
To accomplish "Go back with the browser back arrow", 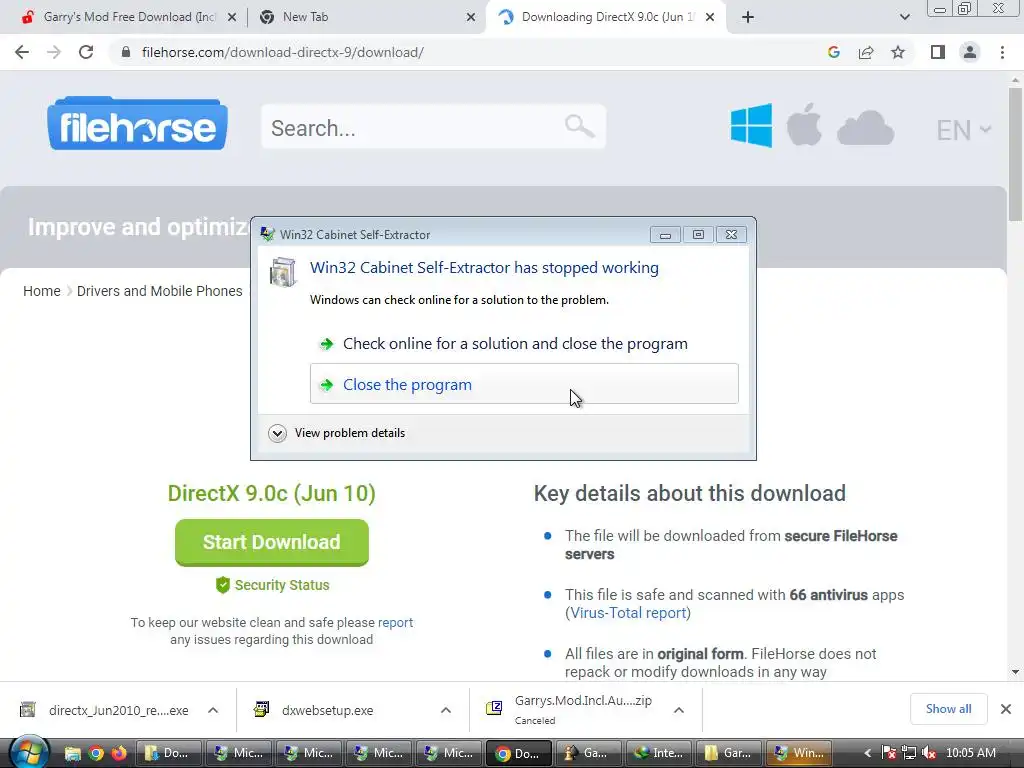I will click(22, 52).
